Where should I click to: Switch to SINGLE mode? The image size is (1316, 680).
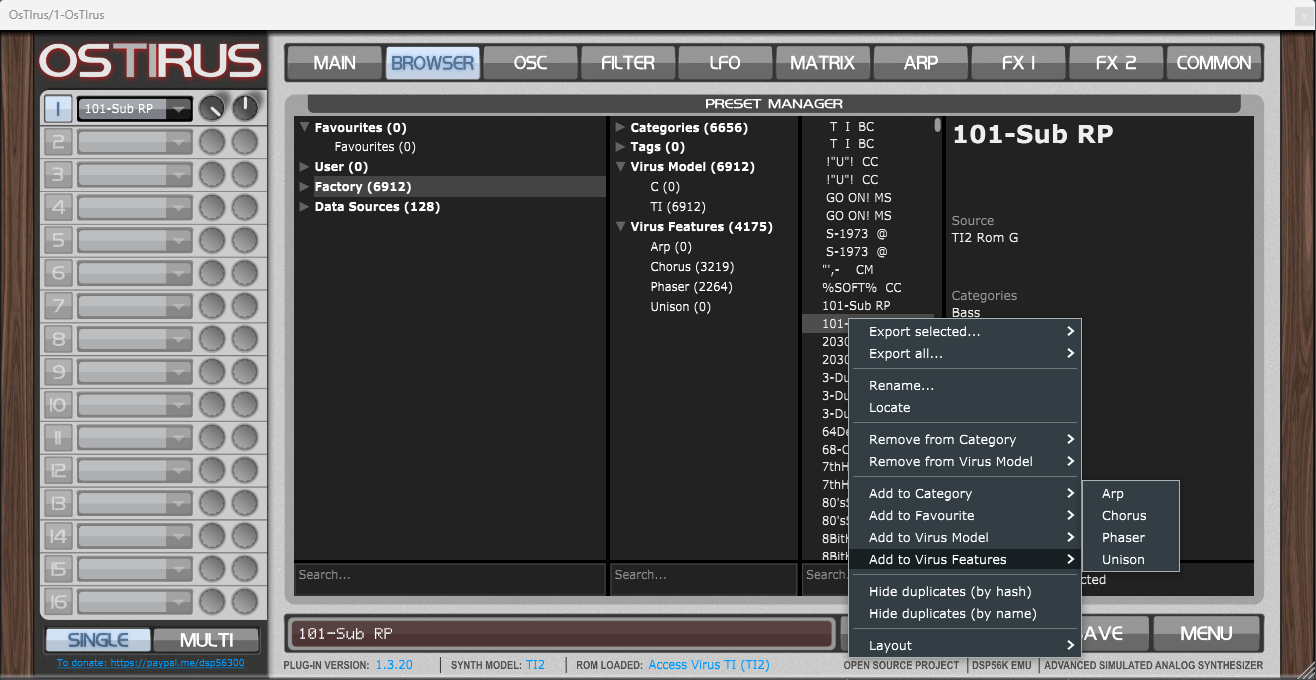(x=98, y=640)
